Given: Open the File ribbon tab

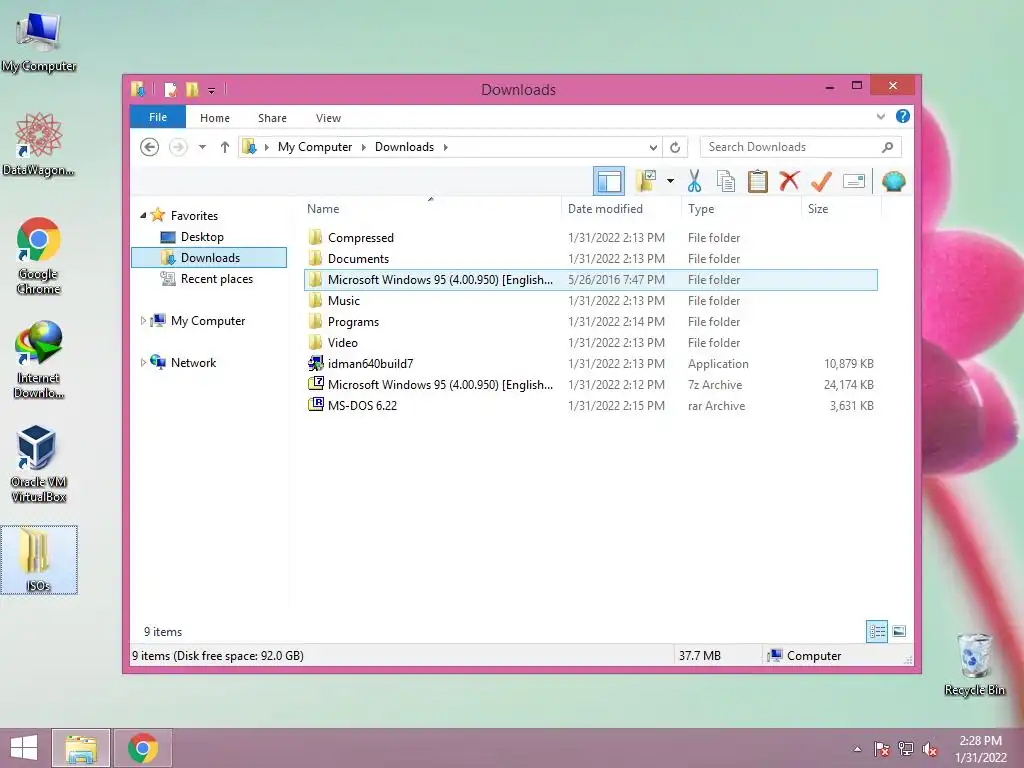Looking at the screenshot, I should 158,118.
